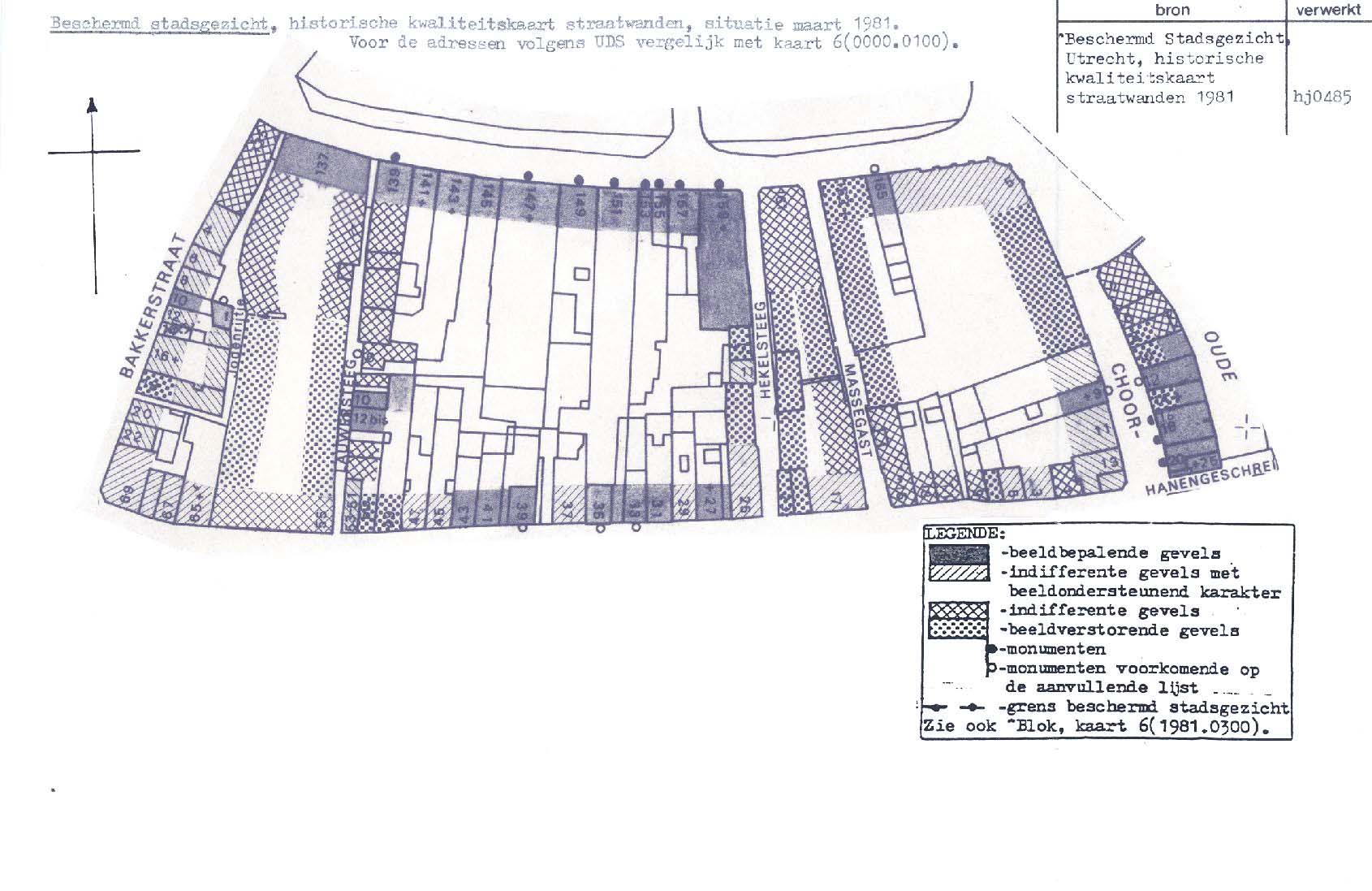Screen dimensions: 1372x891
Task: Click the cross-hatched indifferente gevels swatch
Action: [x=959, y=611]
